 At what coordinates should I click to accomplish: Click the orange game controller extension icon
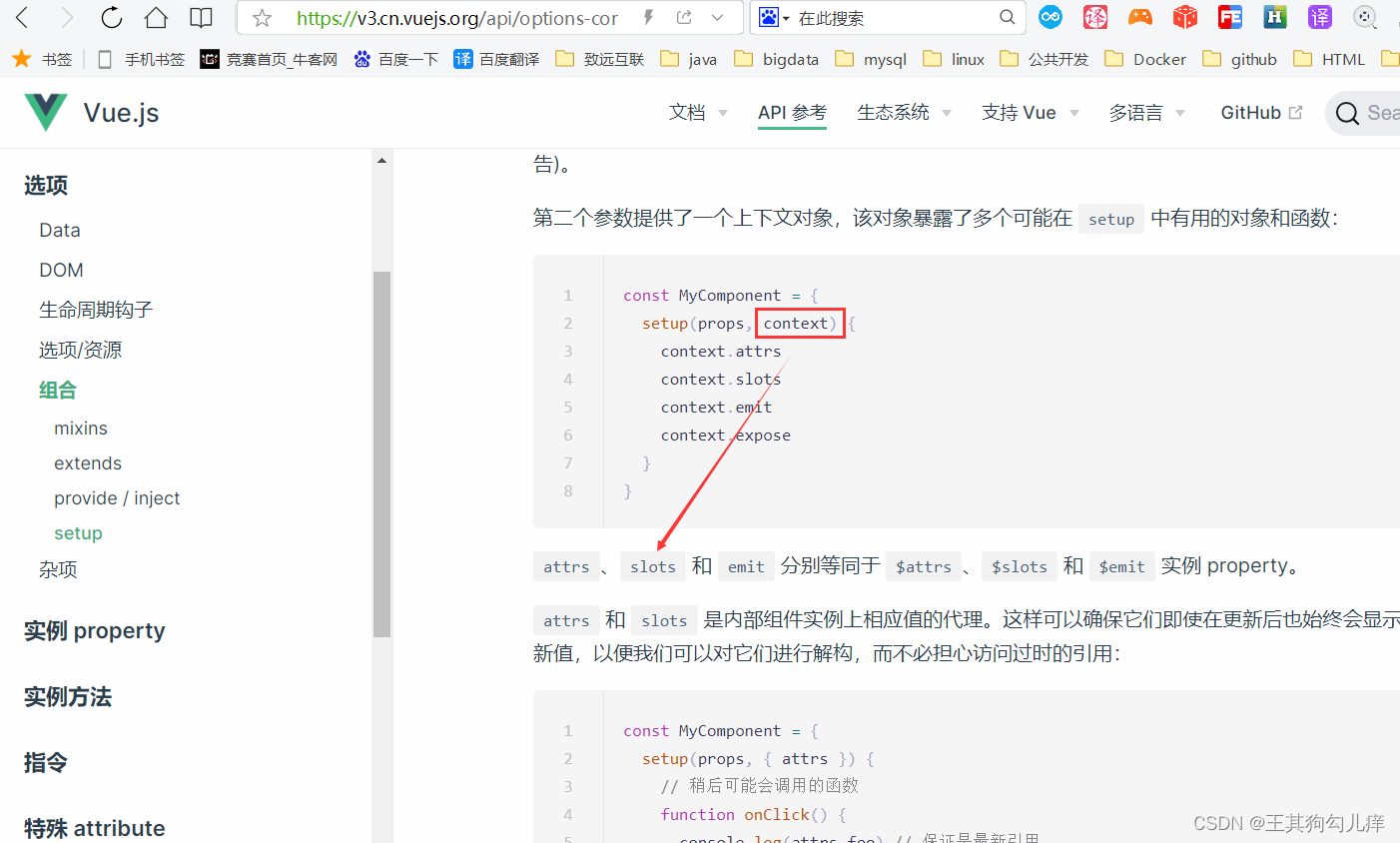(x=1139, y=17)
